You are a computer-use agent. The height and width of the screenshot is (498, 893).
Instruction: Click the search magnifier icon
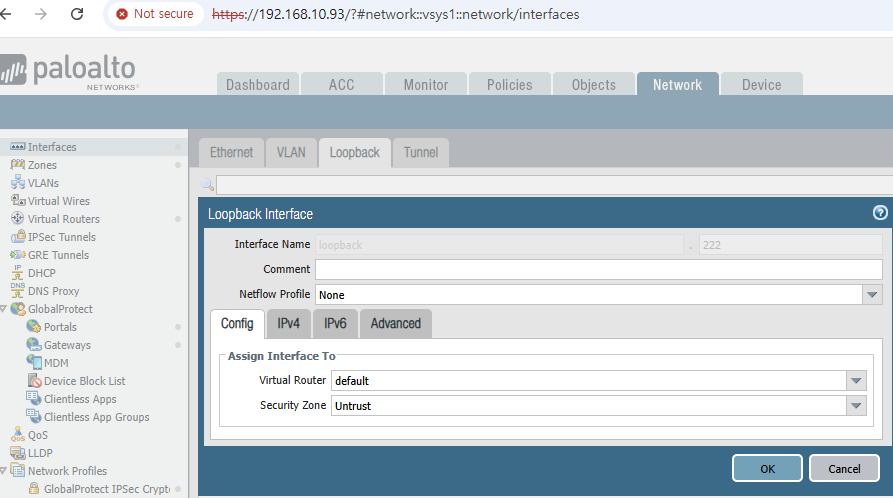coord(207,185)
